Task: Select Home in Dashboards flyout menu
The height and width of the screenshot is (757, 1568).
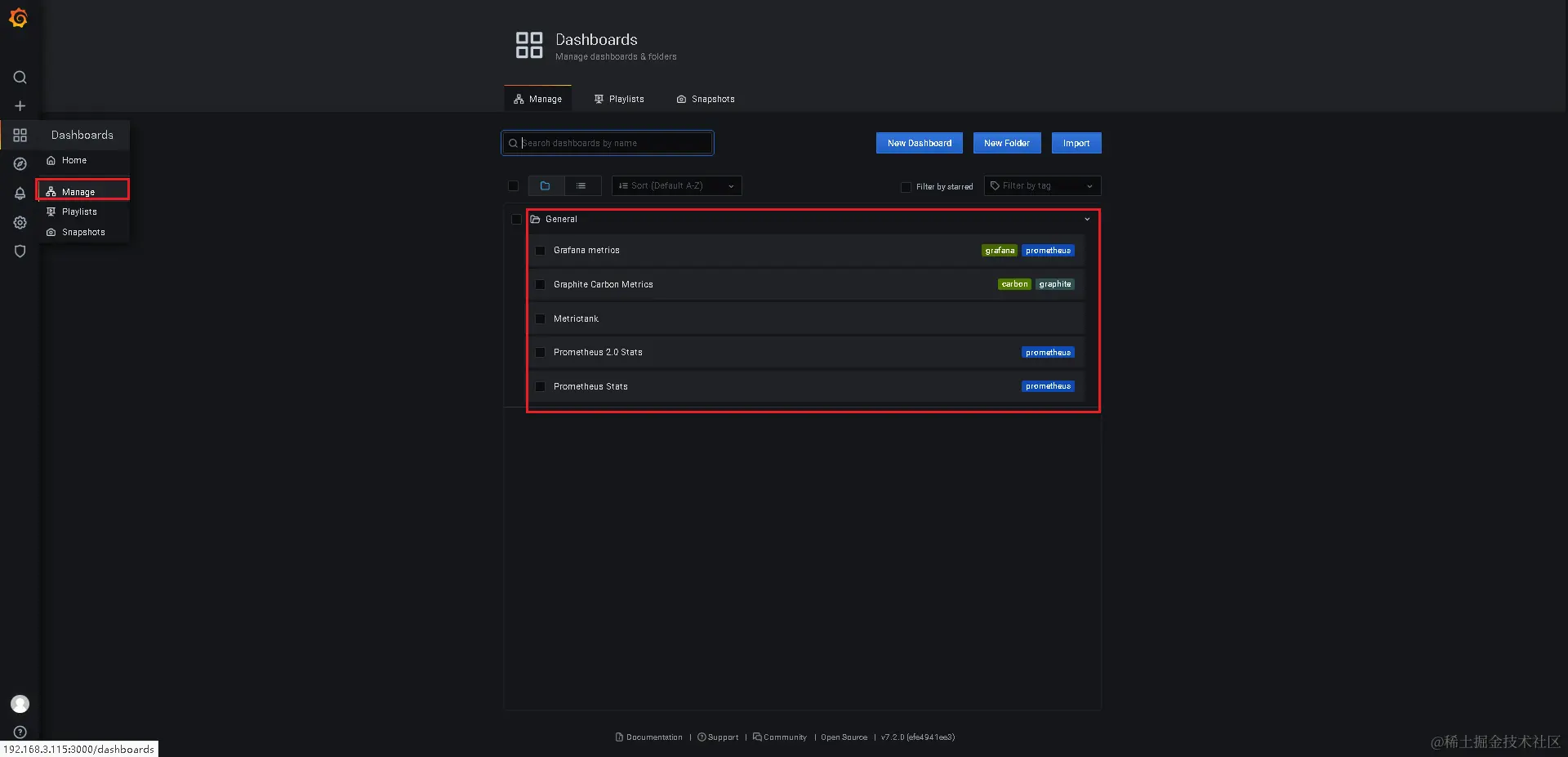Action: pos(82,161)
